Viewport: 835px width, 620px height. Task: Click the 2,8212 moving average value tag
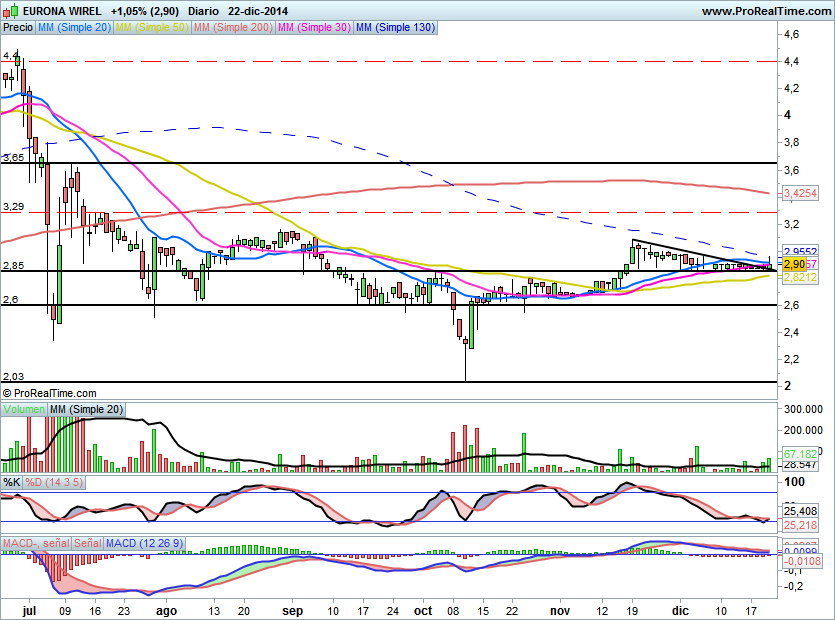800,277
